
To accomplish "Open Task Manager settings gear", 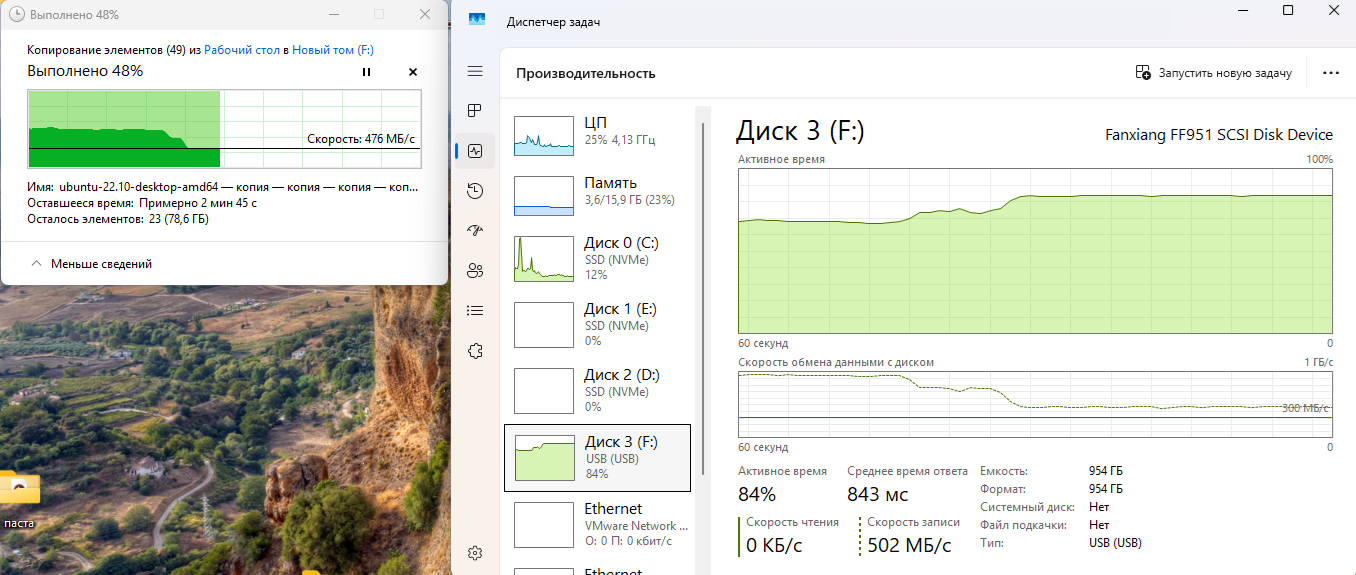I will [x=475, y=553].
